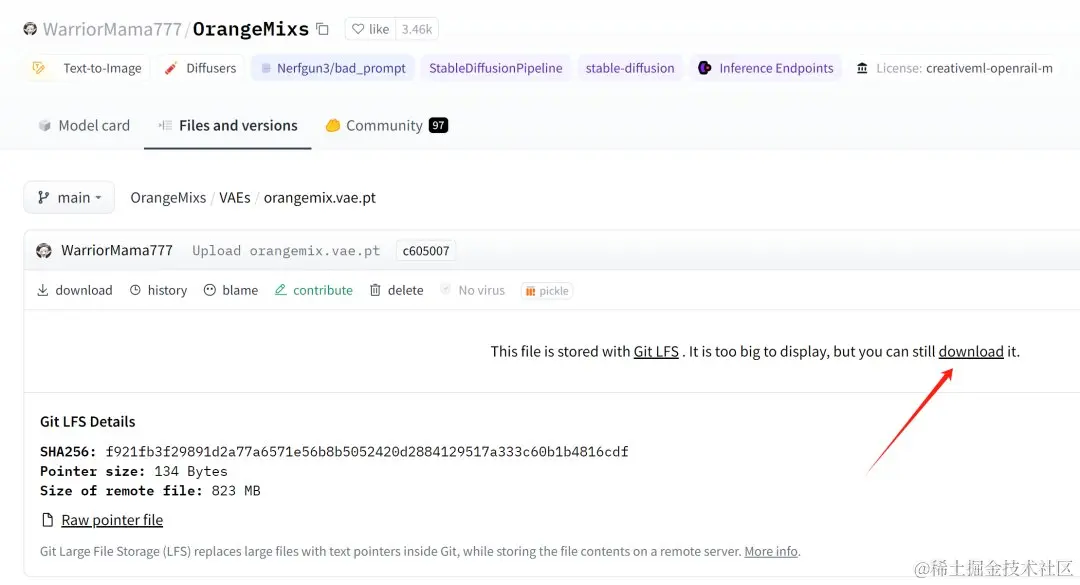1080x585 pixels.
Task: Click the dataset icon beside Nerfgun3/bad_prompt
Action: [x=265, y=68]
